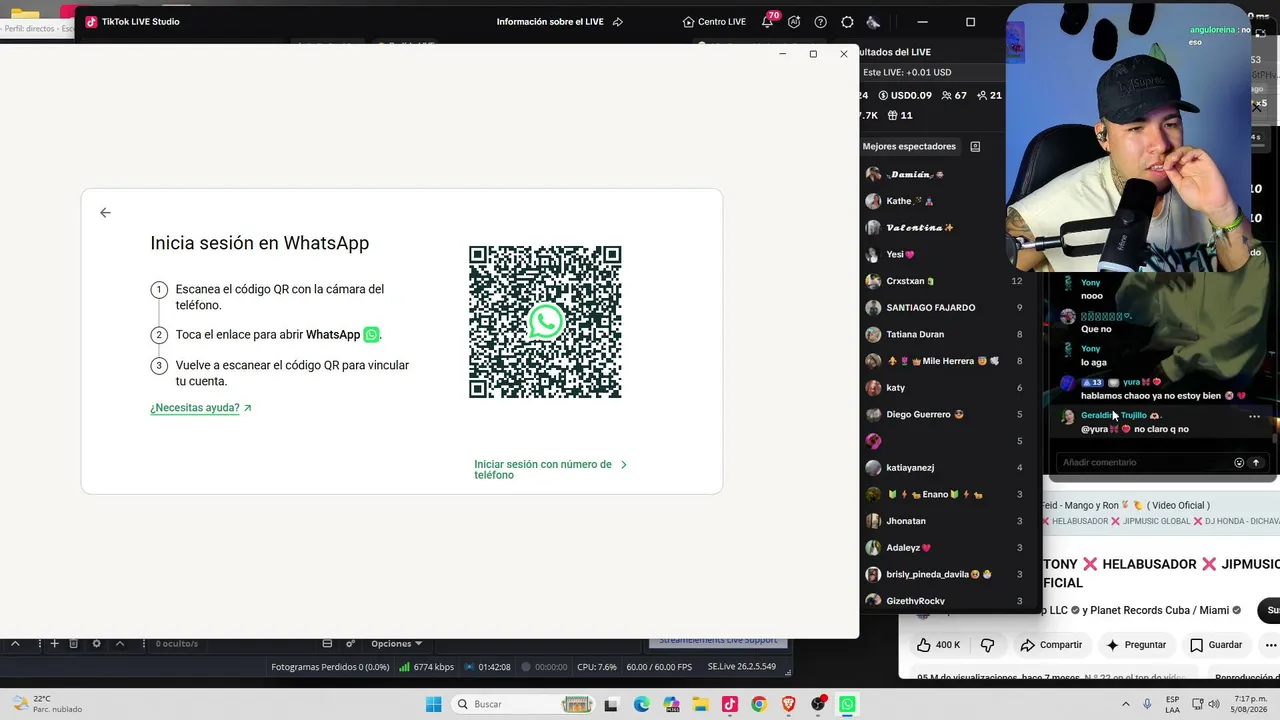Screen dimensions: 1280x720
Task: Click the taskbar Buscar search box
Action: [x=524, y=704]
